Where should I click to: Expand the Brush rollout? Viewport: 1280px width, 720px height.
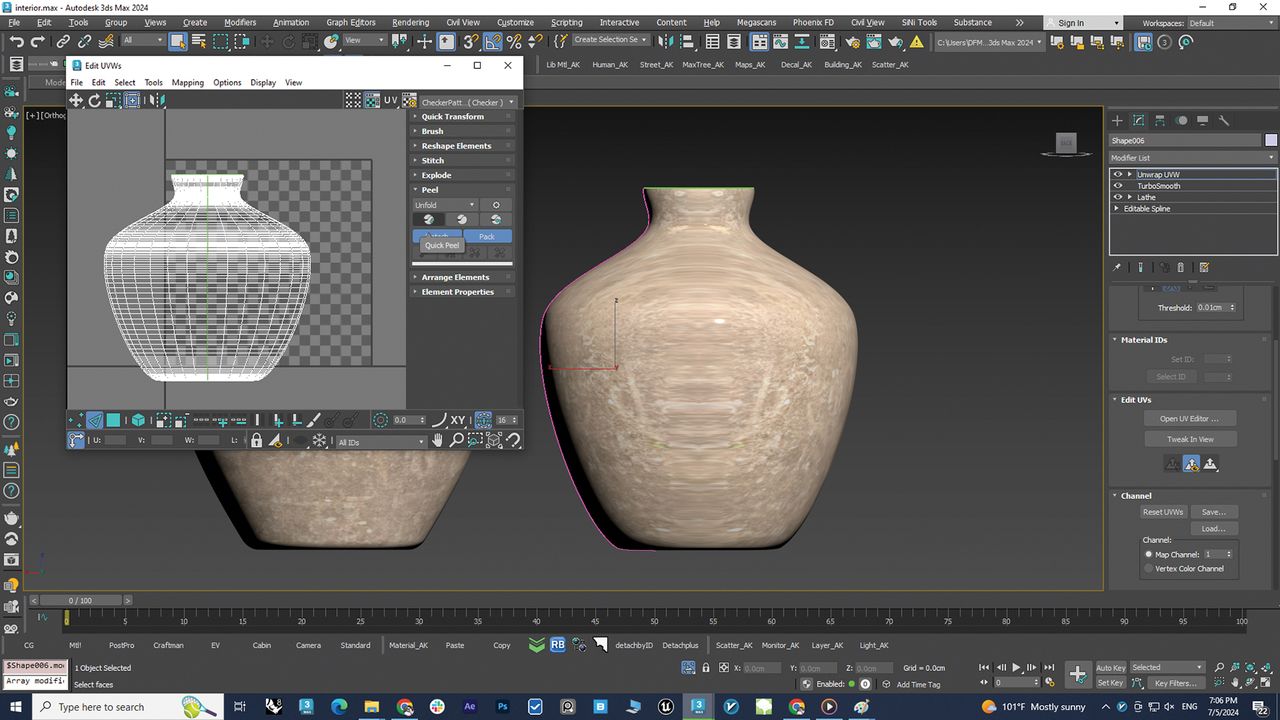tap(463, 131)
